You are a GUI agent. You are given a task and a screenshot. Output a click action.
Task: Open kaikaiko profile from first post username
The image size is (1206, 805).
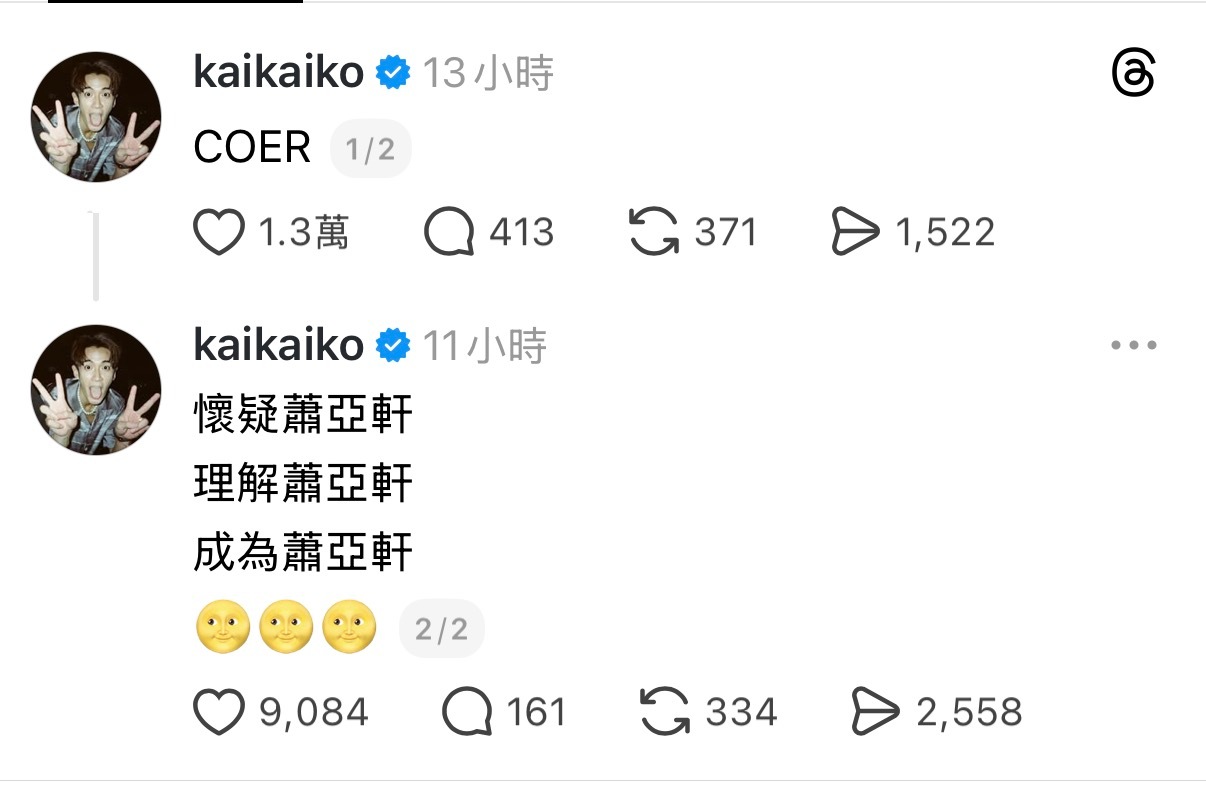click(x=279, y=73)
